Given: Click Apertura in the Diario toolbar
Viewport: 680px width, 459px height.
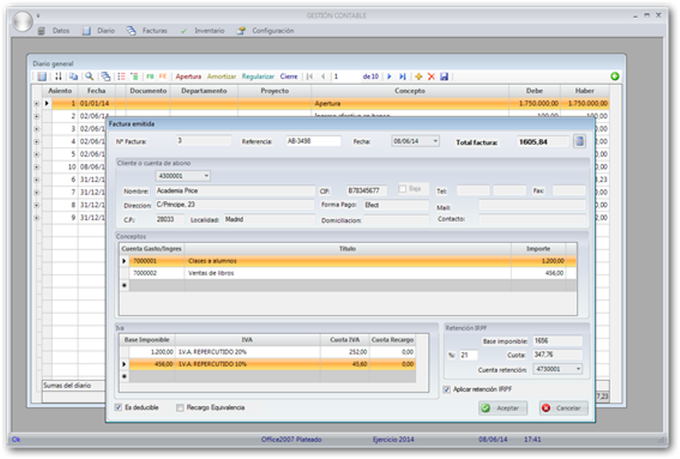Looking at the screenshot, I should point(188,76).
